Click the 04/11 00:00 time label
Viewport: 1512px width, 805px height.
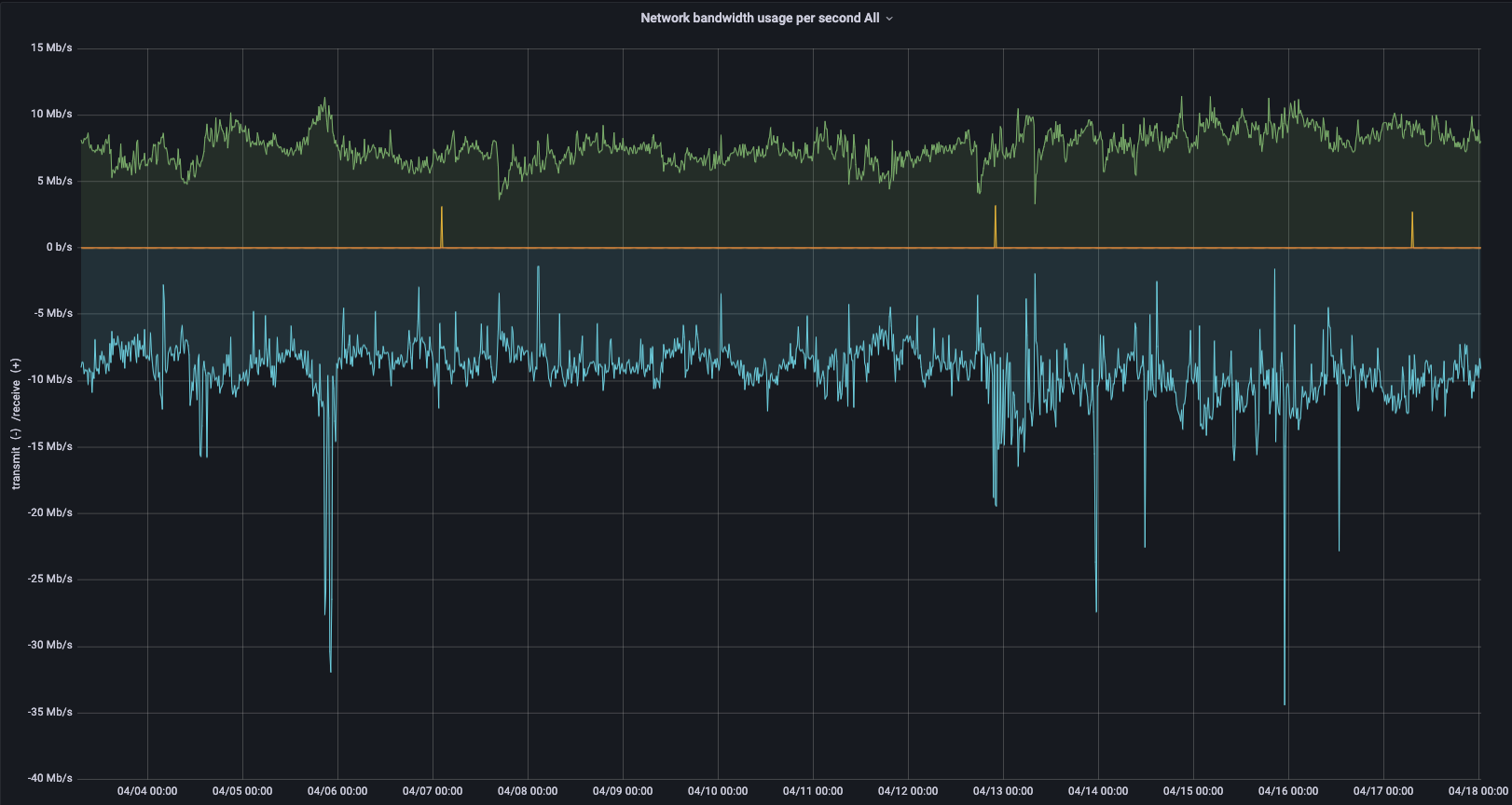(813, 791)
